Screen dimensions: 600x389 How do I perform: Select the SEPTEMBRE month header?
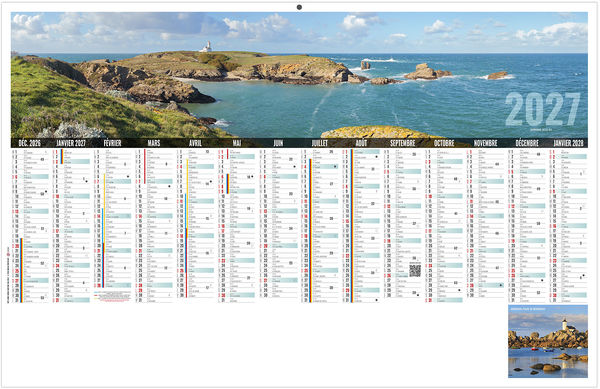point(403,143)
